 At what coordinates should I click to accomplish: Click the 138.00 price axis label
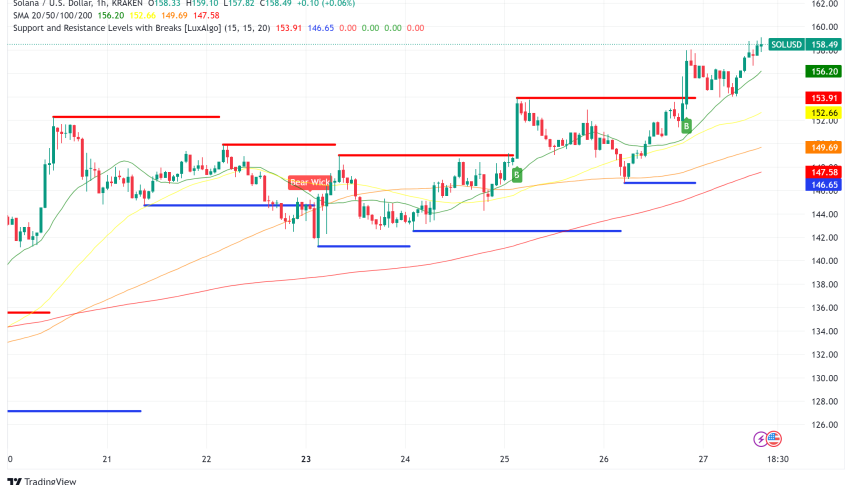point(825,285)
